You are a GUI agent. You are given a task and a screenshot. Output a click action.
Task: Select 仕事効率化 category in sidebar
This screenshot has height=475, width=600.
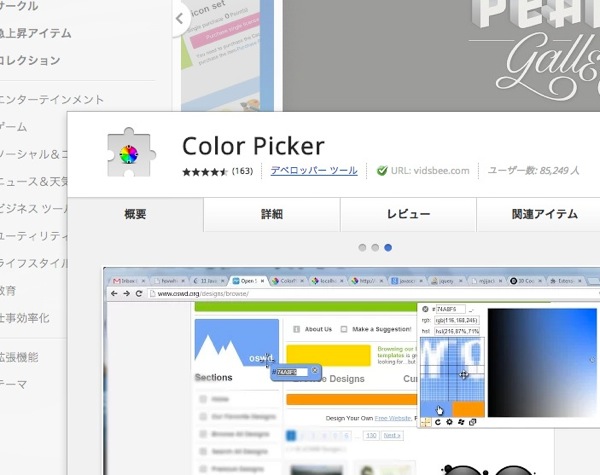coord(24,318)
